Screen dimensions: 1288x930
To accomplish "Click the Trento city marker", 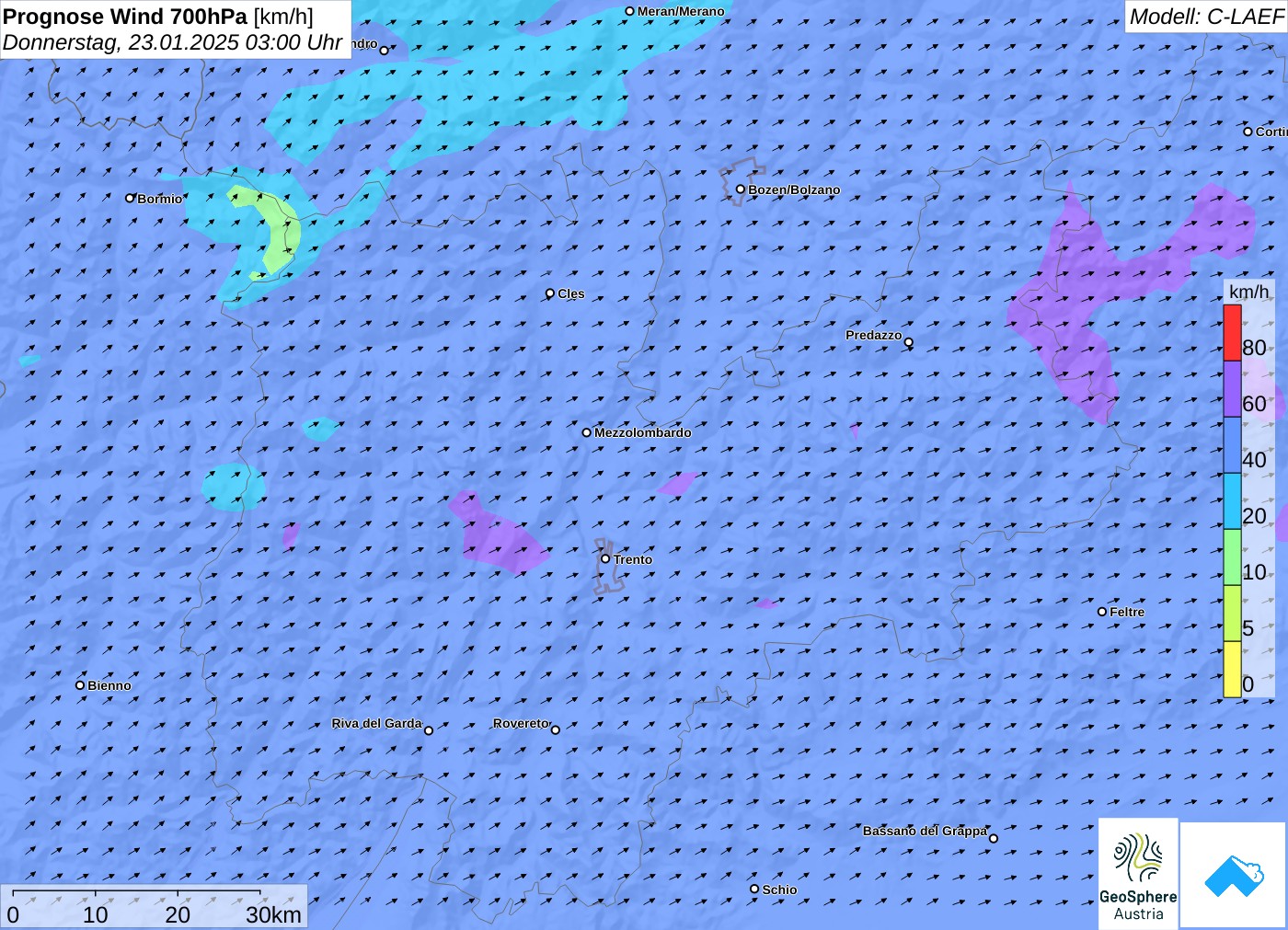I will tap(605, 558).
